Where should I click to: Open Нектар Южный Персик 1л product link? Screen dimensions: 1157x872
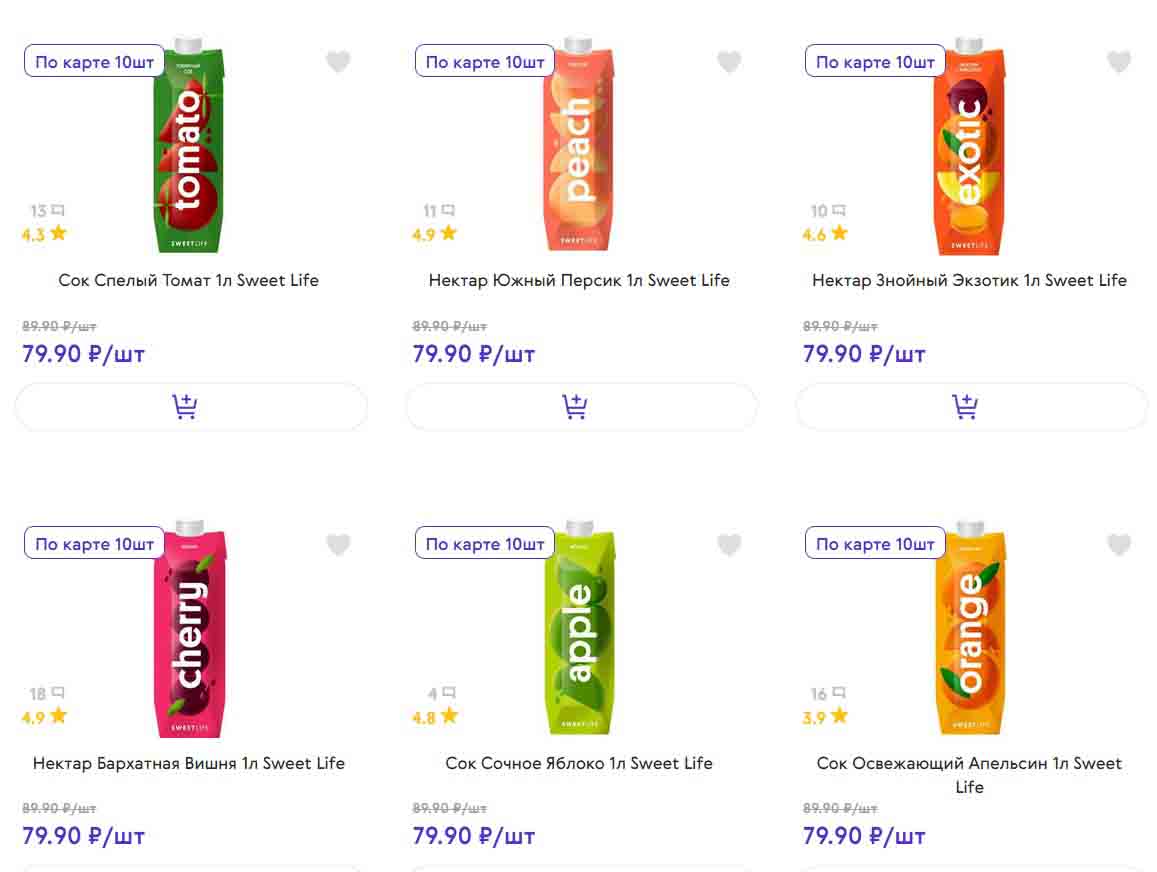[x=579, y=281]
